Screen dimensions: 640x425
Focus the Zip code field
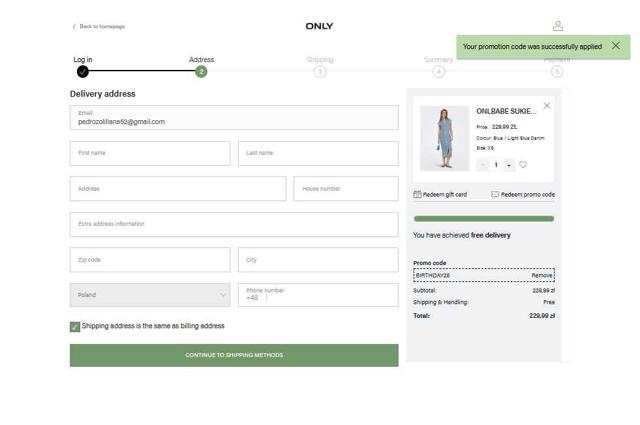tap(150, 260)
